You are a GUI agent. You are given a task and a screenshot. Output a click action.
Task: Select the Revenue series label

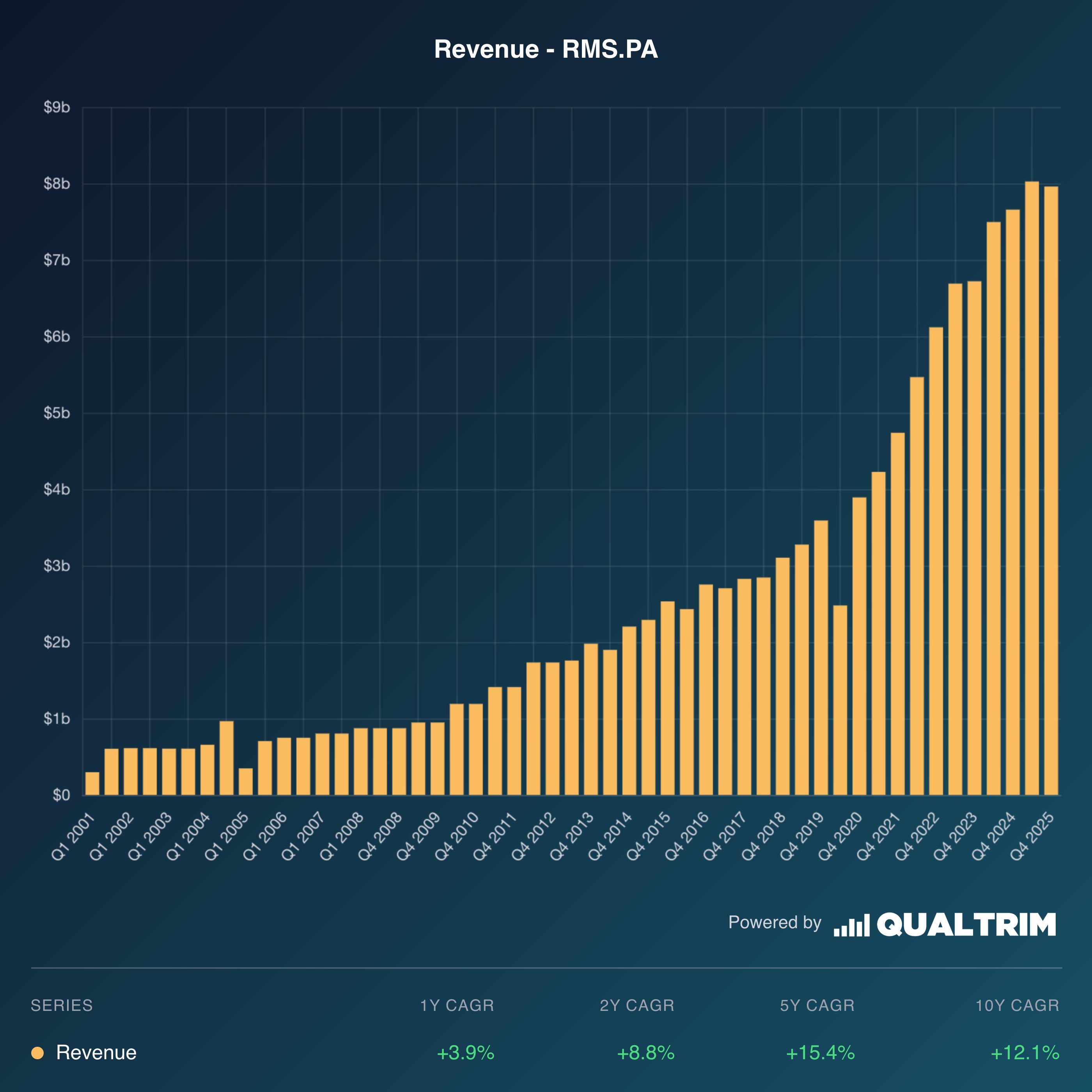pos(96,1053)
